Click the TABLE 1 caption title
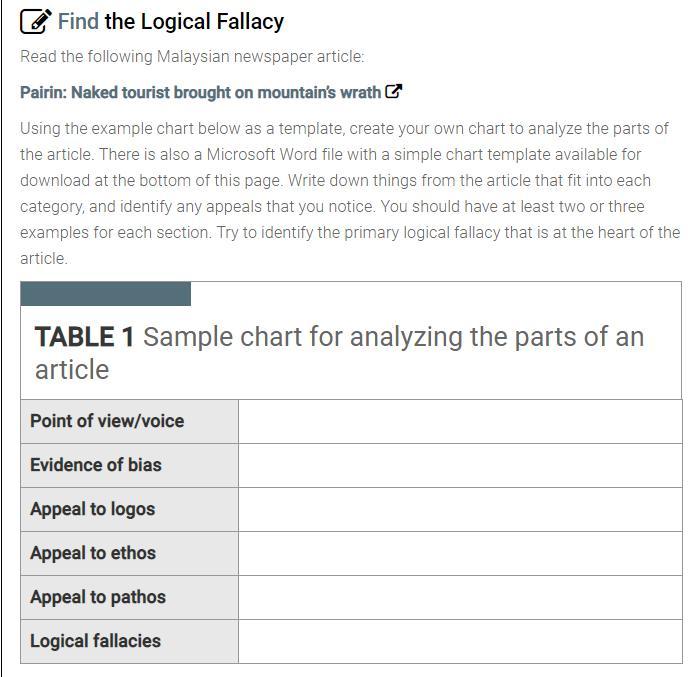Image resolution: width=695 pixels, height=677 pixels. coord(339,352)
